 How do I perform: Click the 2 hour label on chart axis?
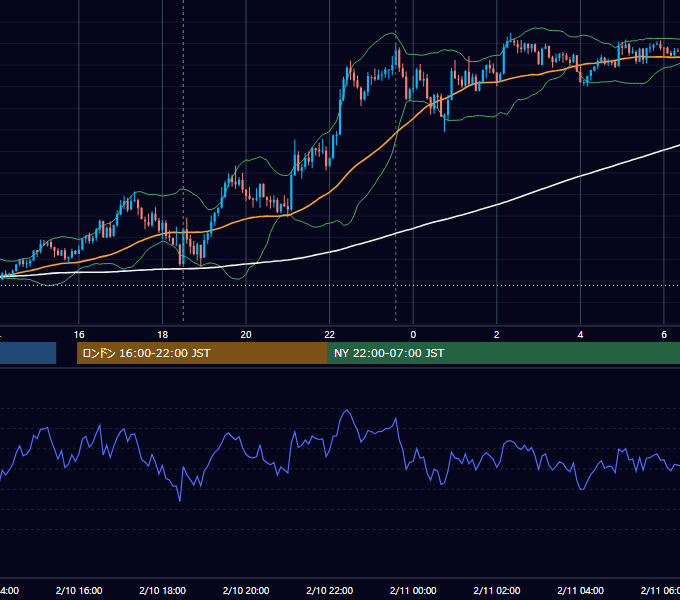point(497,335)
